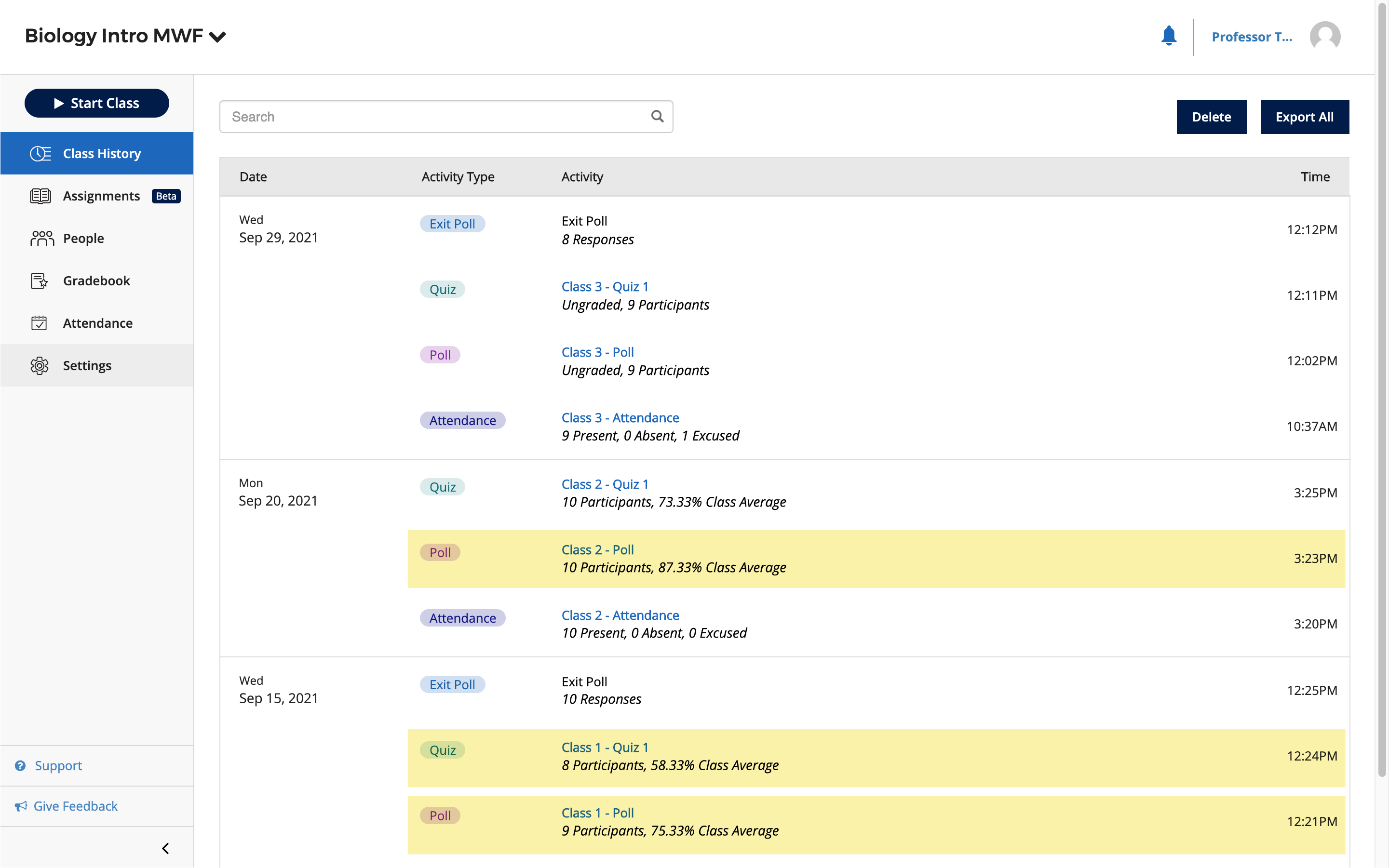Click the Support question mark icon
The width and height of the screenshot is (1389, 868).
[20, 766]
